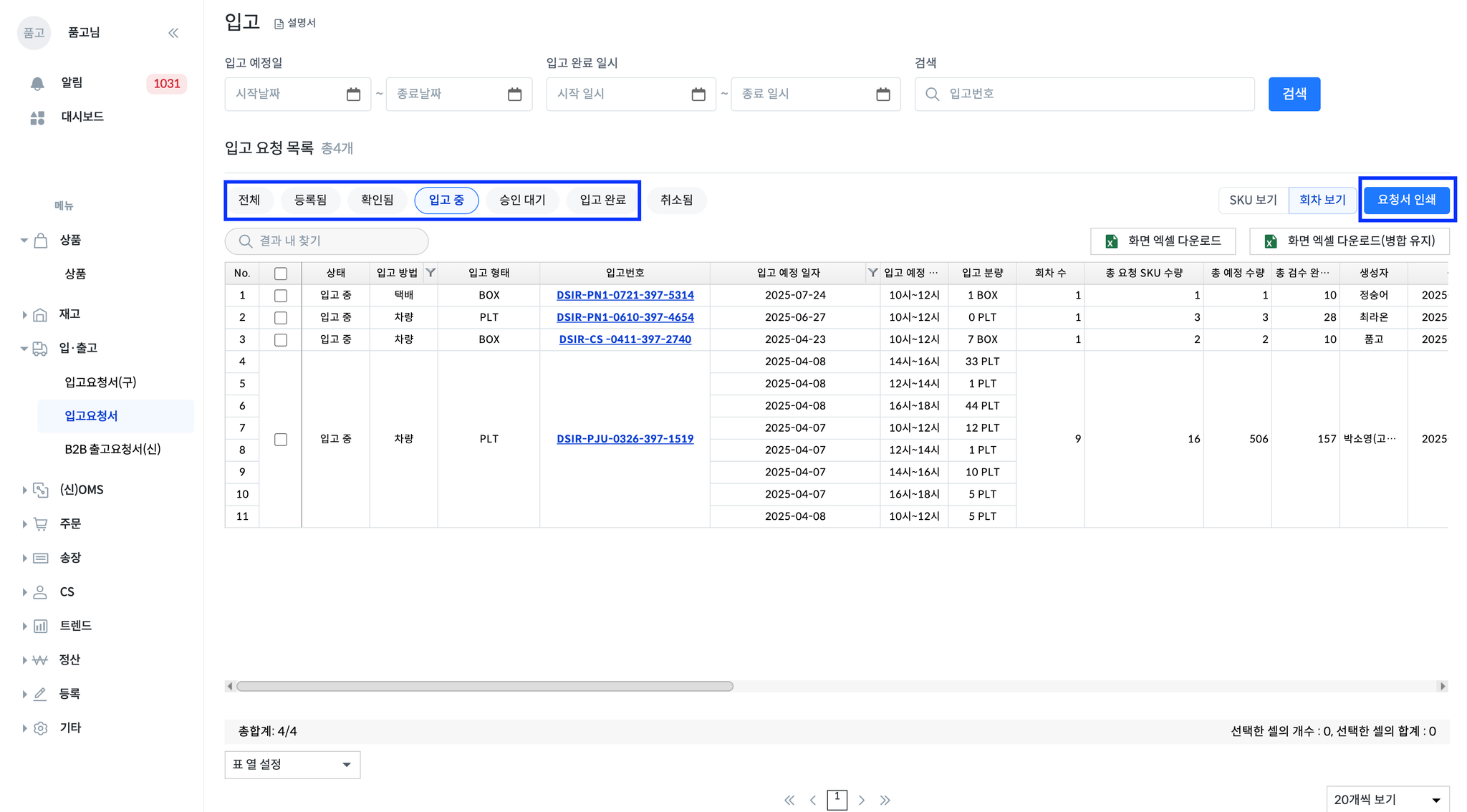The image size is (1467, 812).
Task: Collapse the 입·출고 menu arrow
Action: click(x=24, y=349)
